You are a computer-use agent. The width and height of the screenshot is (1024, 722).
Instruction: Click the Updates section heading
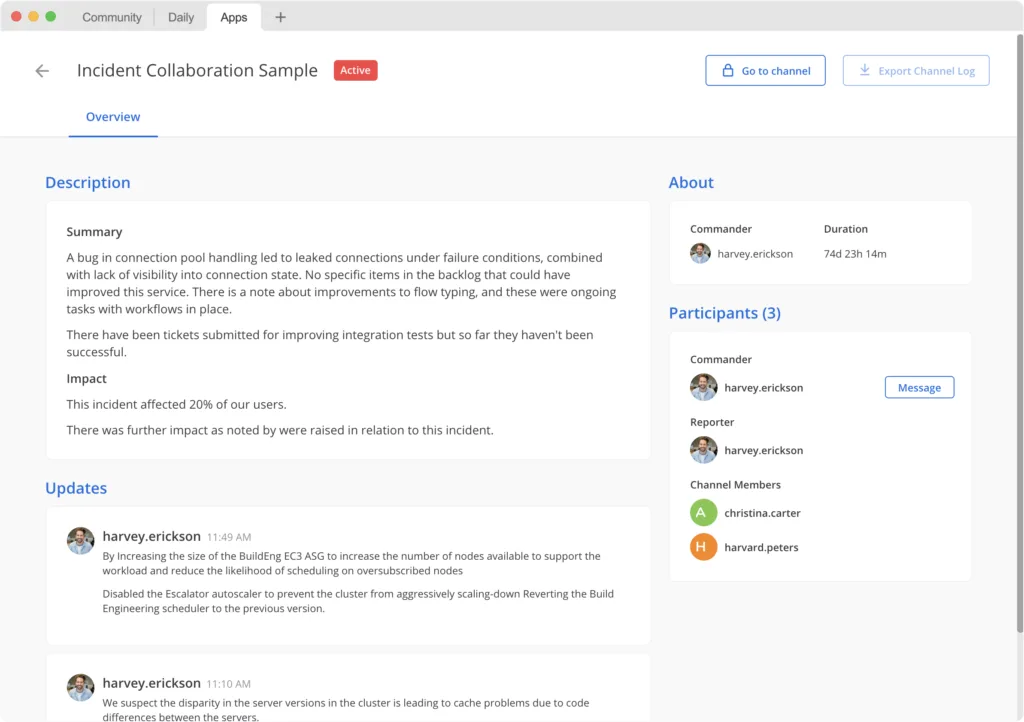click(76, 488)
